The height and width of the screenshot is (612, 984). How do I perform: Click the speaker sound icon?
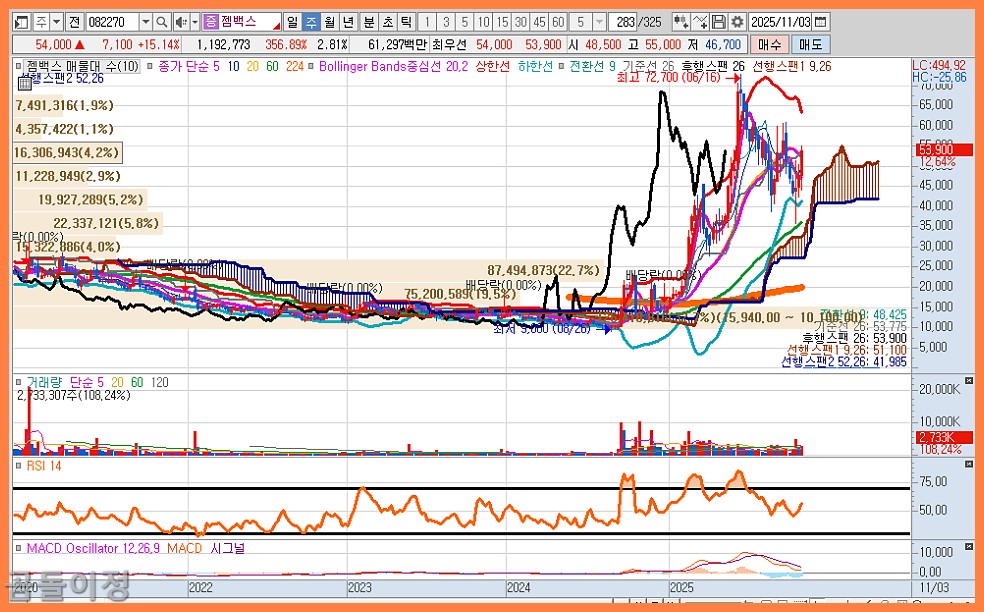181,22
